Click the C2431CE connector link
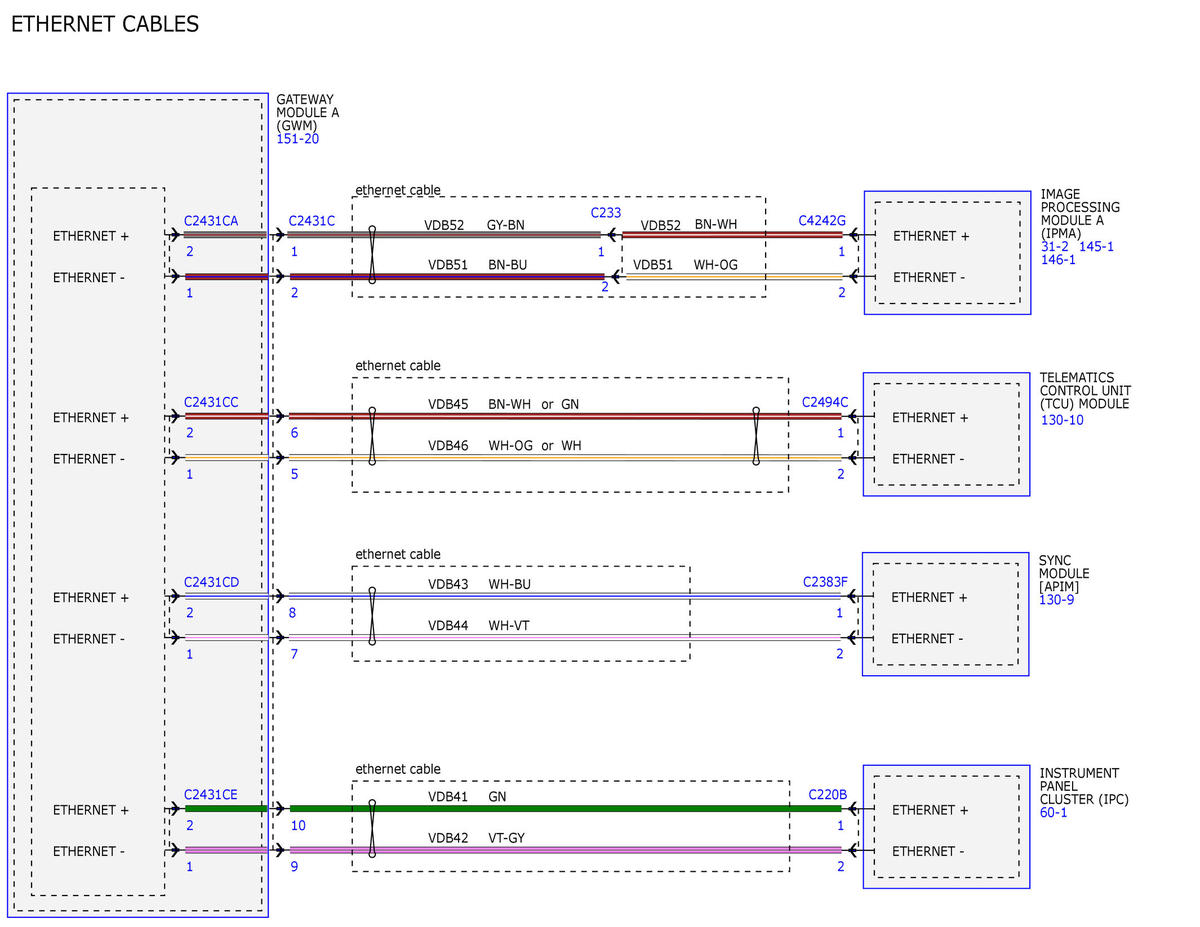Viewport: 1200px width, 927px height. (211, 795)
